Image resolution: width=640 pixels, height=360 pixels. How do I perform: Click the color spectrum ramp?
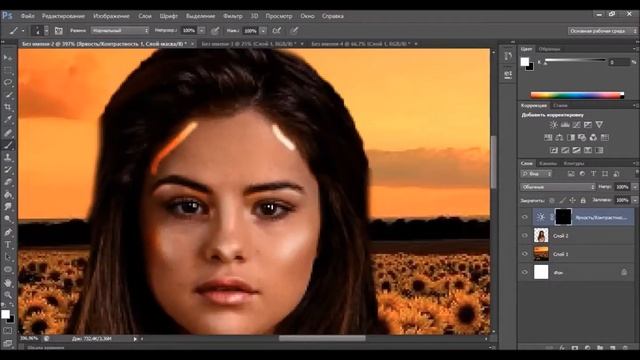pyautogui.click(x=577, y=95)
